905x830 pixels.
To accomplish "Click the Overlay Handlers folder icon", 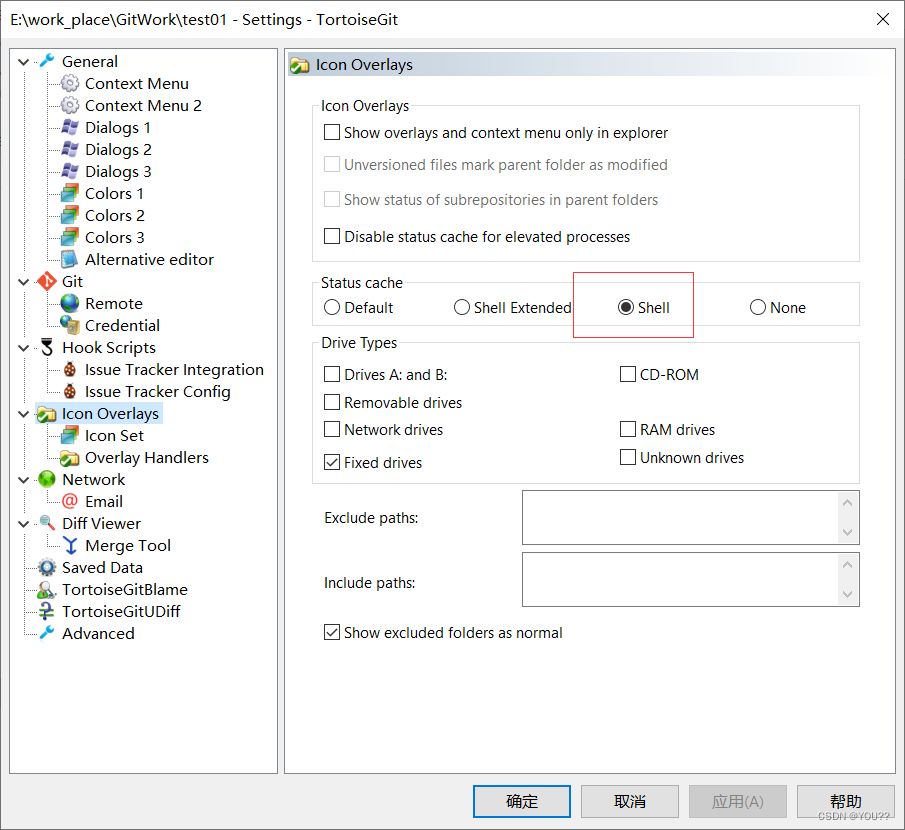I will click(70, 458).
